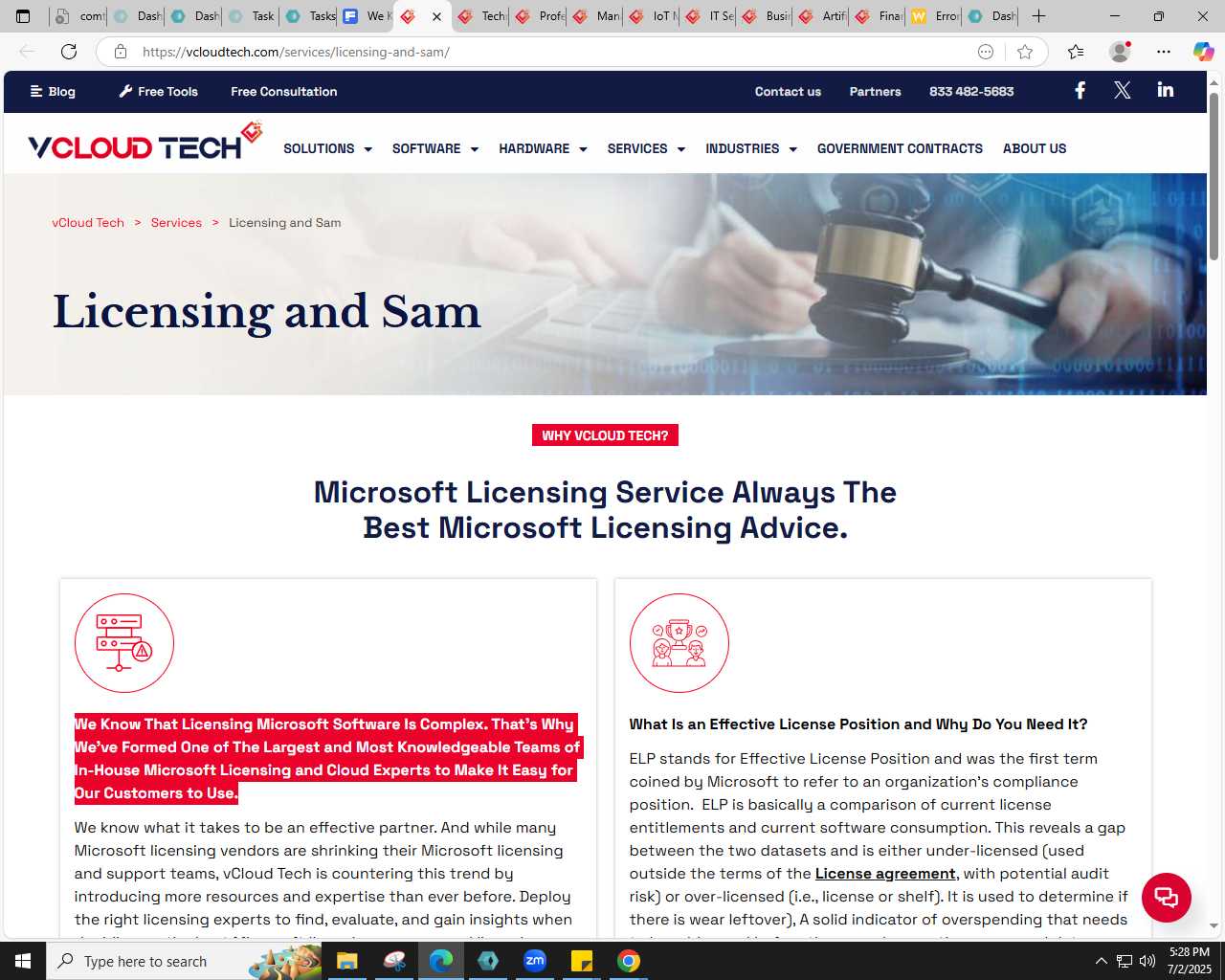Switch to the IT Se browser tab
The width and height of the screenshot is (1225, 980).
(710, 16)
